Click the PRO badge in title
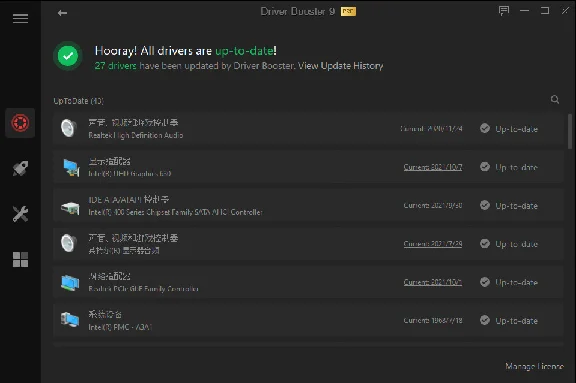 348,12
